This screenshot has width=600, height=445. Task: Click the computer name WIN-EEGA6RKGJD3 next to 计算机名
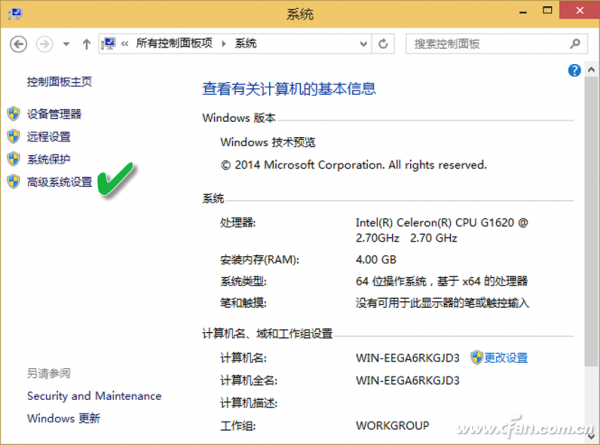(x=408, y=358)
